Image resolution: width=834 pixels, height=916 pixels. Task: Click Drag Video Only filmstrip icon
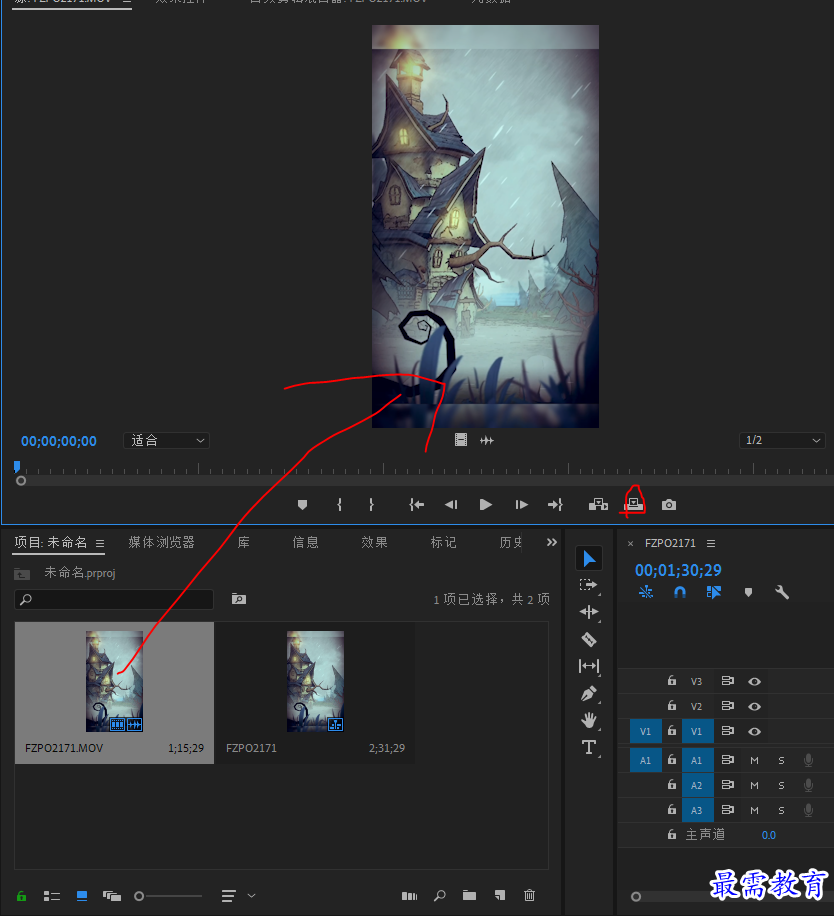[x=461, y=440]
